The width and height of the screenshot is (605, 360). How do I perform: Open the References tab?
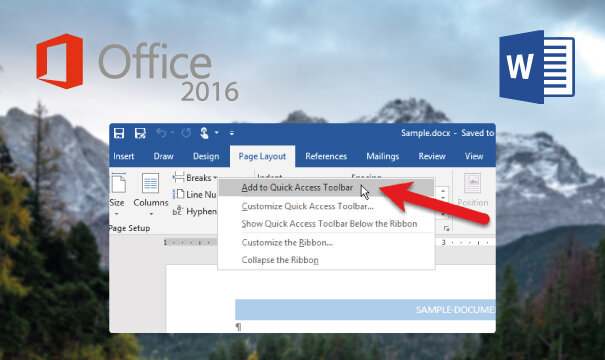tap(326, 156)
